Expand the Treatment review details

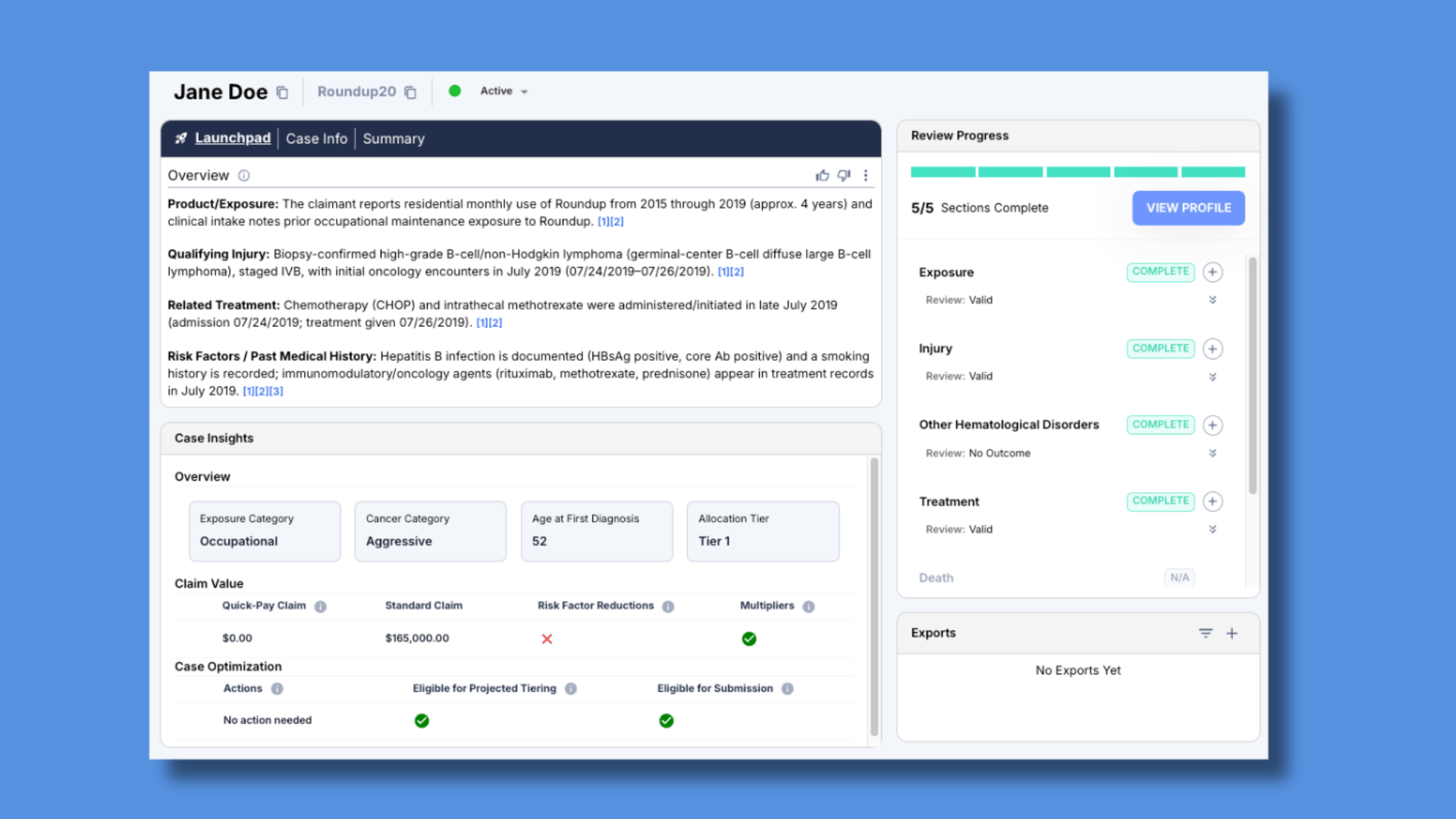(1213, 529)
